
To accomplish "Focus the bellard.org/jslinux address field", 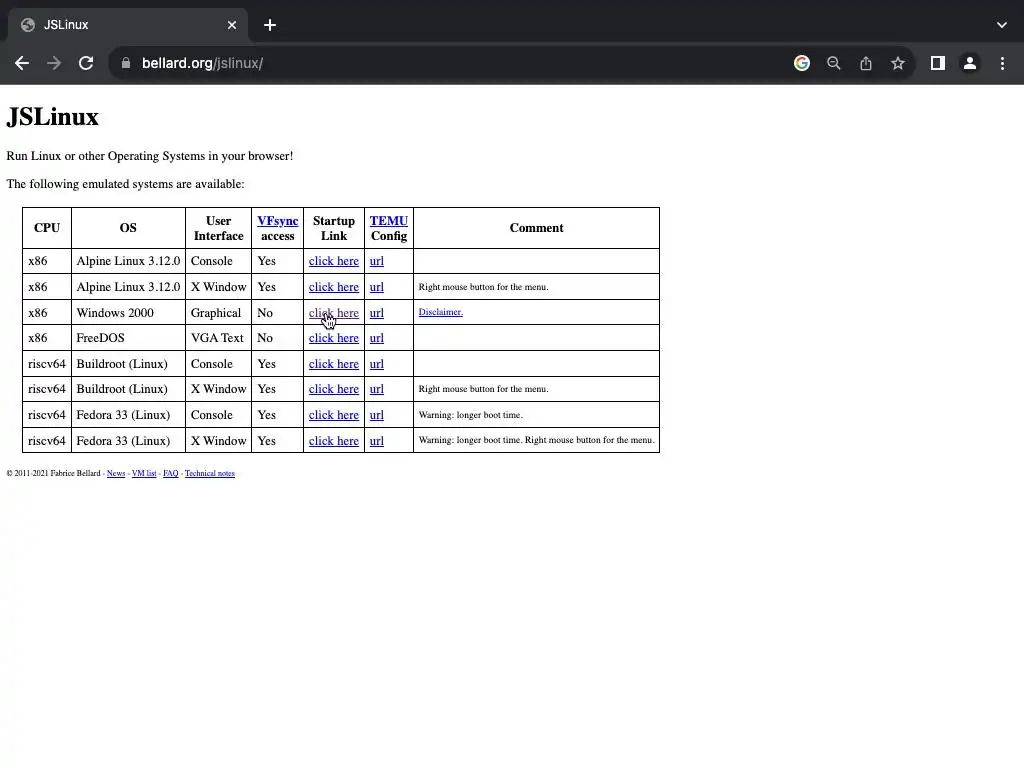I will (451, 63).
